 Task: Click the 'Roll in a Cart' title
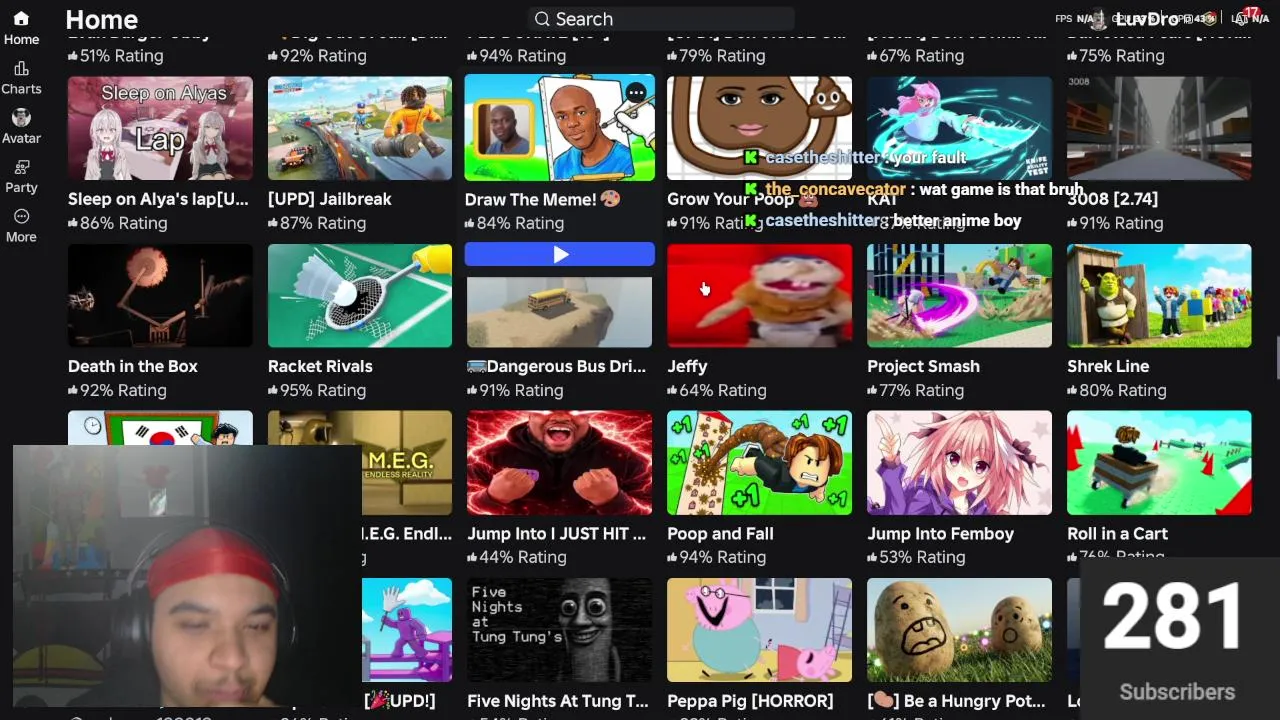point(1117,533)
